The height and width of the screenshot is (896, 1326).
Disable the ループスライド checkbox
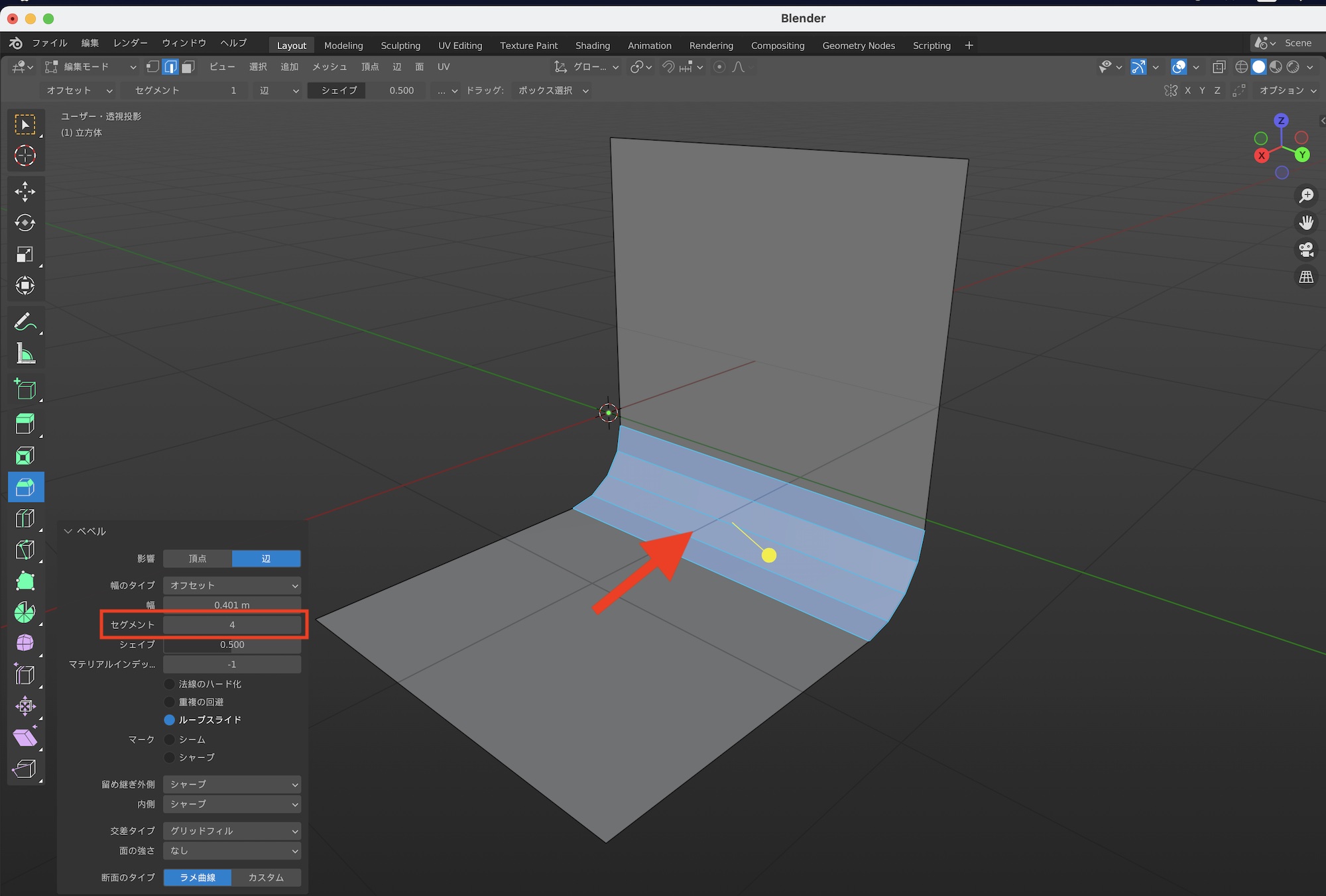click(170, 720)
